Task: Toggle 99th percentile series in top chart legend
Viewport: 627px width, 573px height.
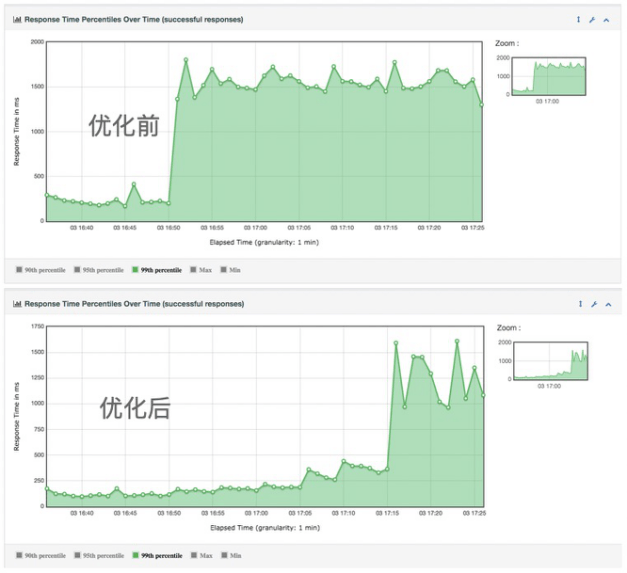Action: coord(160,269)
